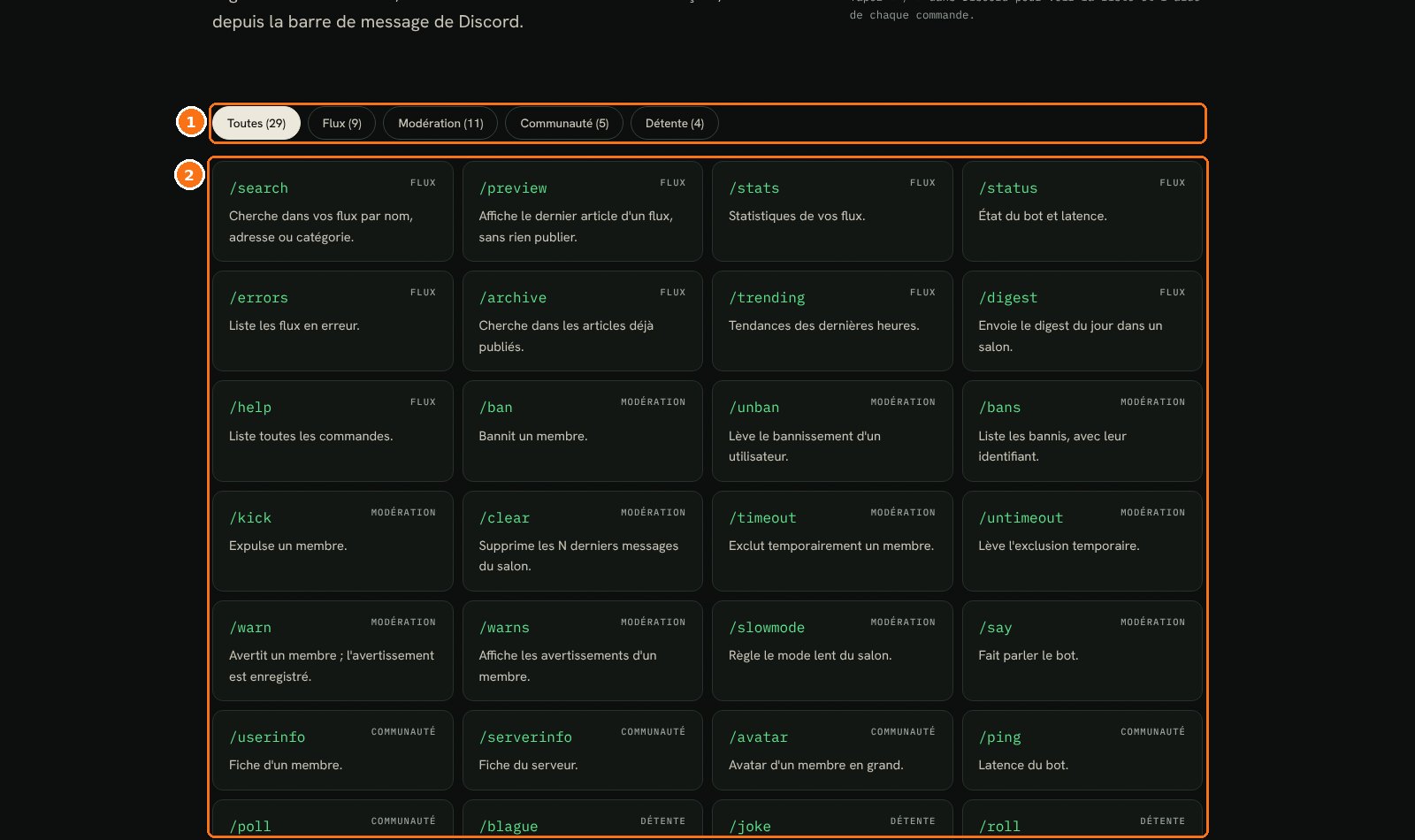Click text "Lève l'exclusion temporaire."
The image size is (1415, 840).
[1059, 546]
